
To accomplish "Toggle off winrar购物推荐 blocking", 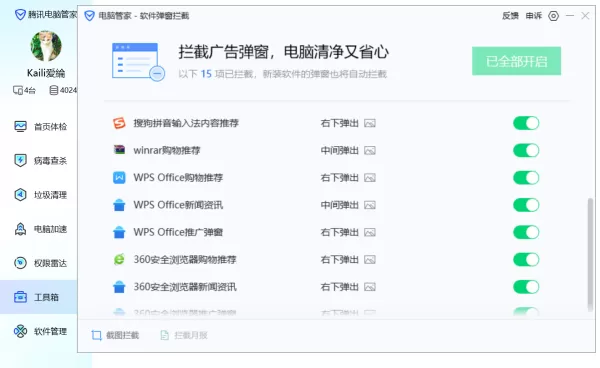I will point(526,150).
